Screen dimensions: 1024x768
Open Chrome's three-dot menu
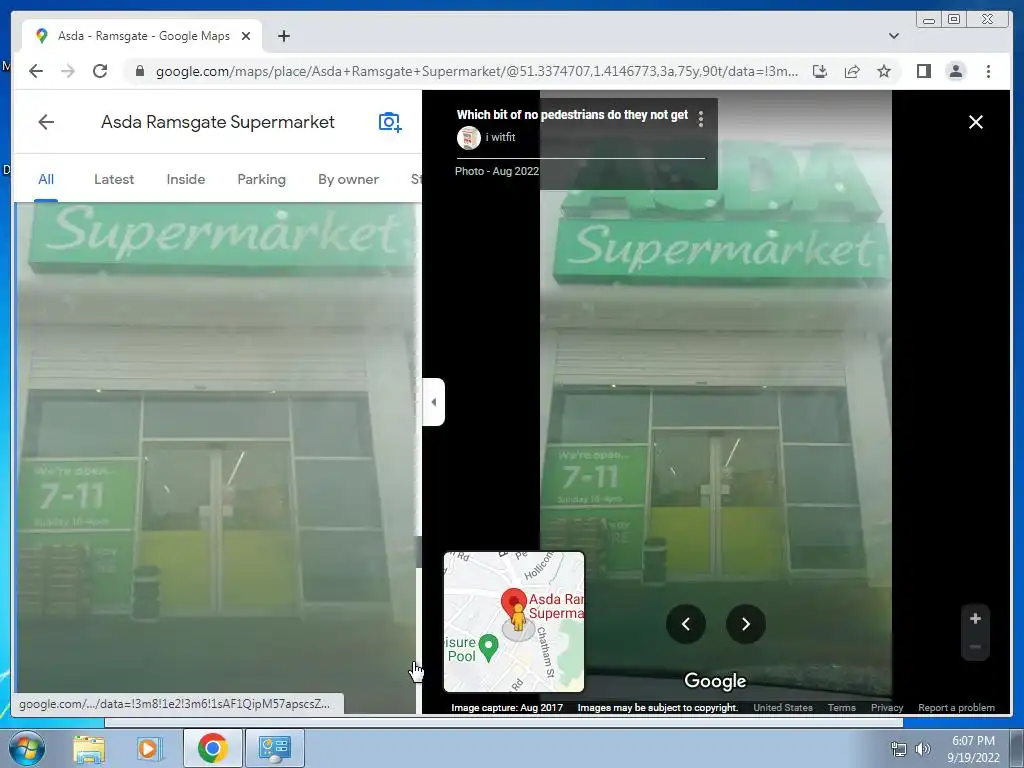click(x=988, y=71)
